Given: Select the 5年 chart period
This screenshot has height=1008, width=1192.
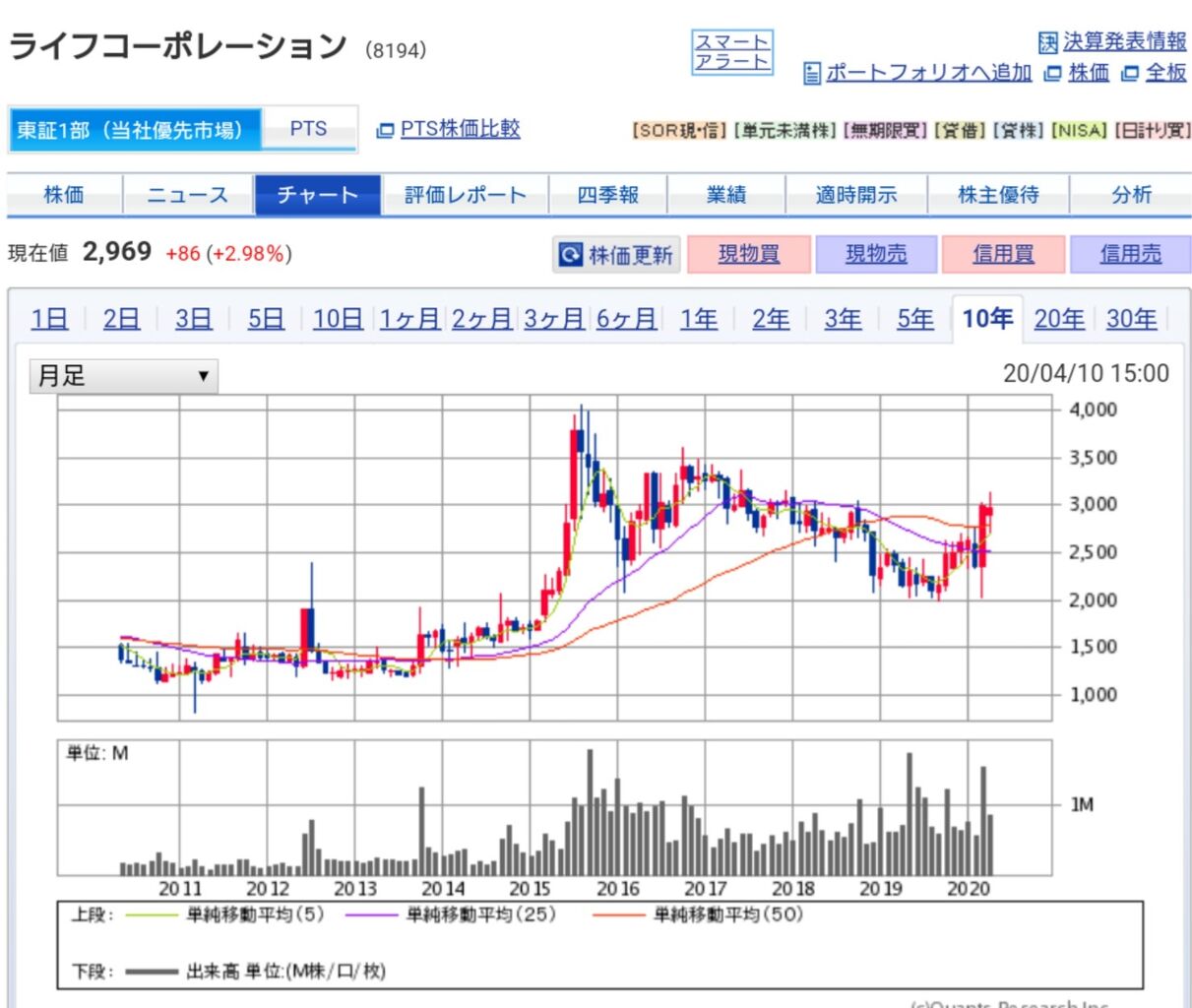Looking at the screenshot, I should pyautogui.click(x=915, y=319).
